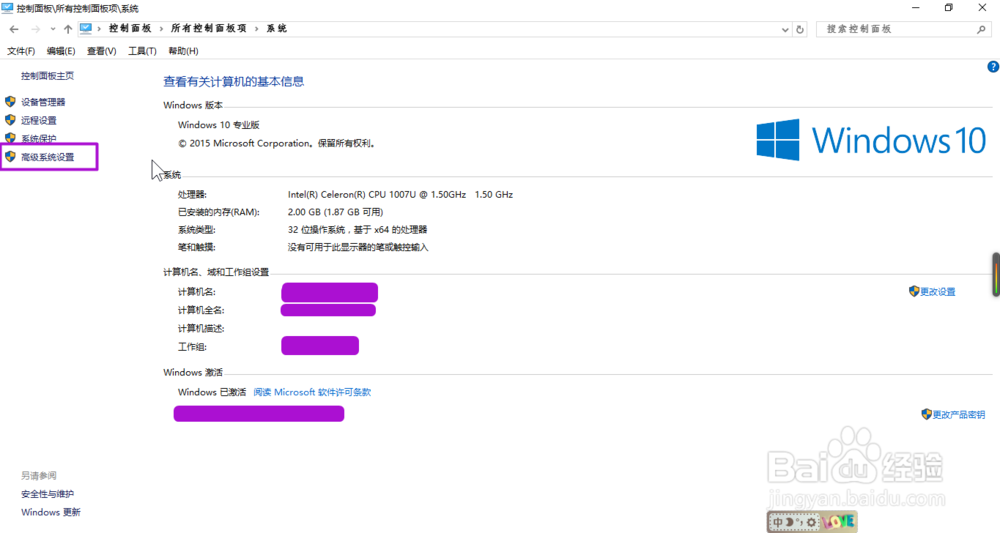Open the 编辑(E) menu
This screenshot has height=533, width=1000.
[61, 51]
